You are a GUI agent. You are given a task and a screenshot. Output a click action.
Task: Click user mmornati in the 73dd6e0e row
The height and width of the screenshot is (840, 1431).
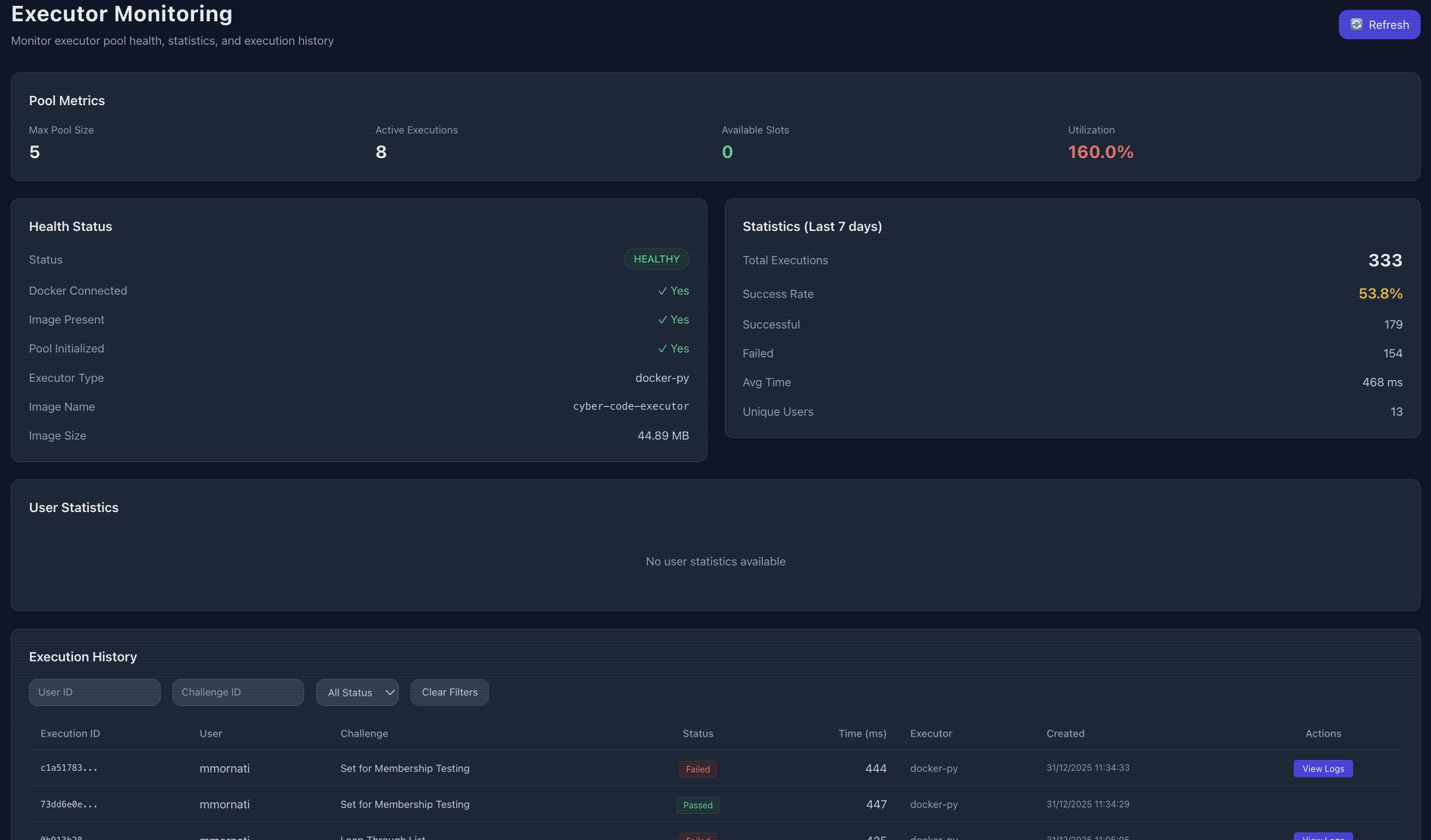[x=225, y=804]
